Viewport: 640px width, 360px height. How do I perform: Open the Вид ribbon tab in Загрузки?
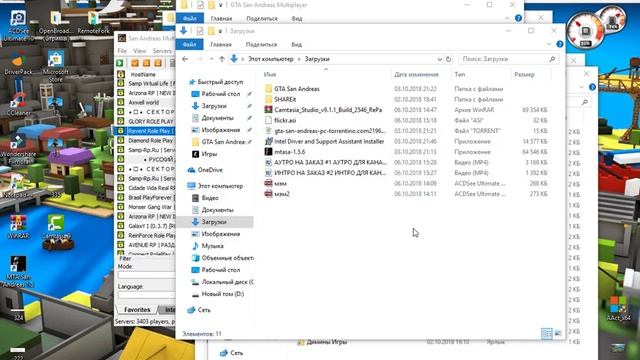click(x=297, y=44)
